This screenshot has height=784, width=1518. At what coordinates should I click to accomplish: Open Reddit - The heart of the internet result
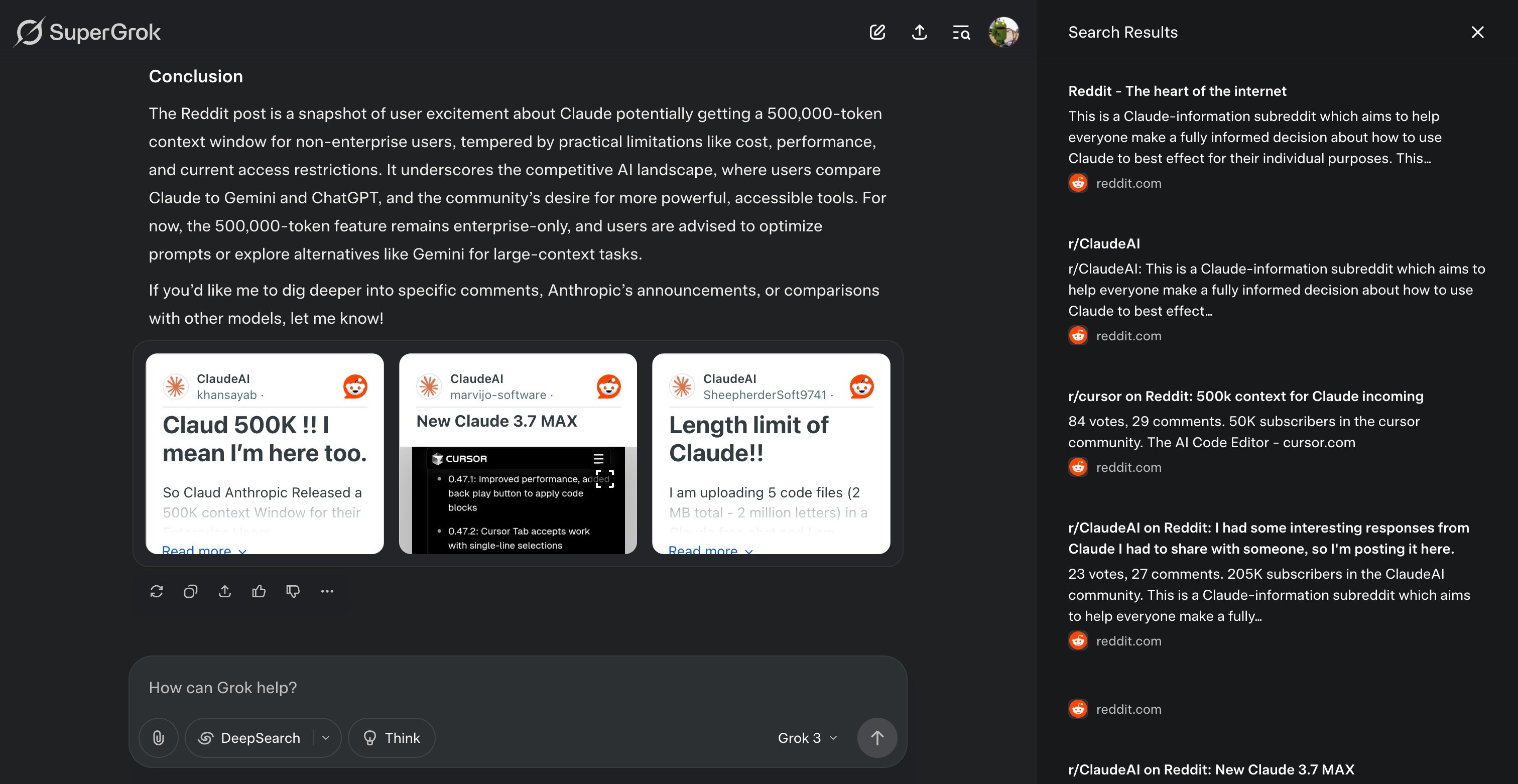(x=1177, y=91)
